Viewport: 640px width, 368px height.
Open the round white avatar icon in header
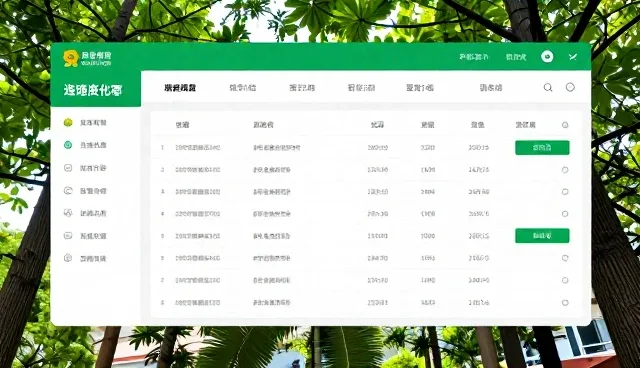[x=547, y=57]
